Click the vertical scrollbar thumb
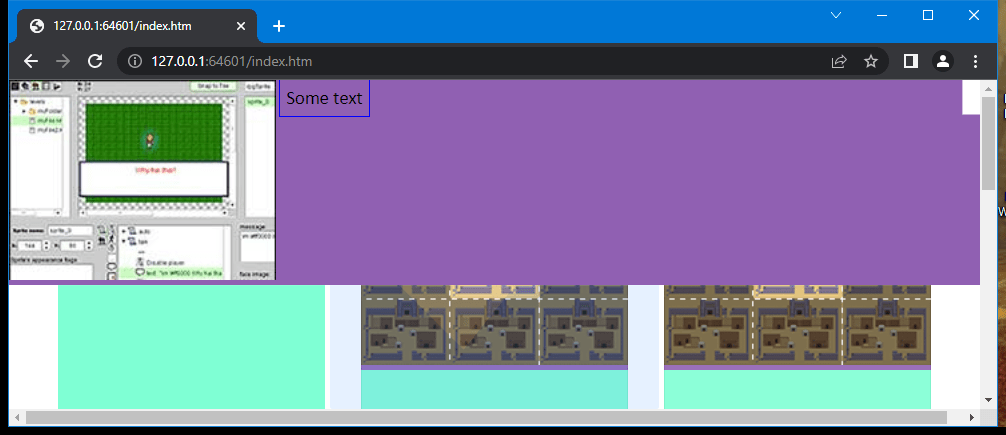 [988, 142]
